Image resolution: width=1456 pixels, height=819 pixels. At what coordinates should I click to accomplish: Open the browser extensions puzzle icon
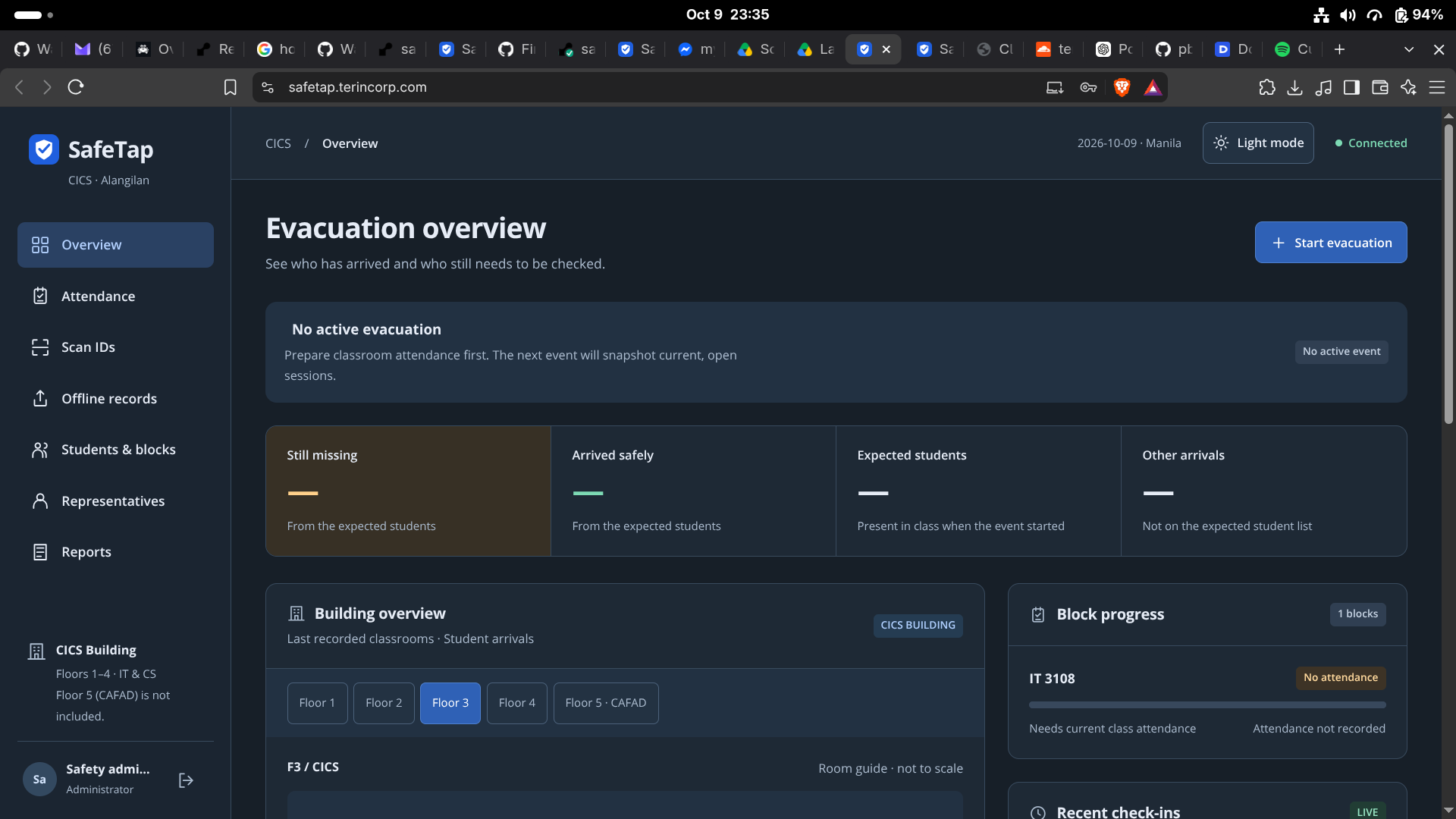(x=1266, y=87)
